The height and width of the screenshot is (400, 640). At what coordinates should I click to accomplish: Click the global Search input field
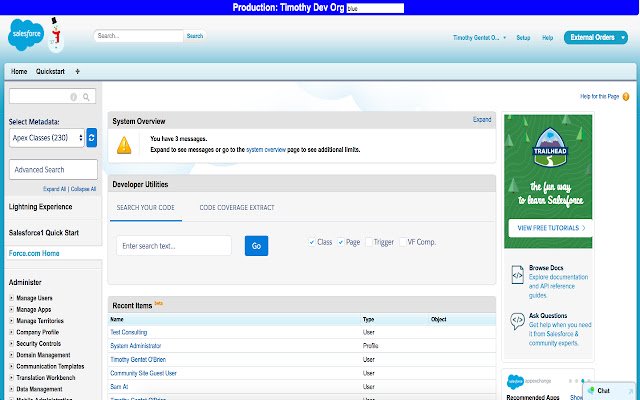pyautogui.click(x=139, y=36)
